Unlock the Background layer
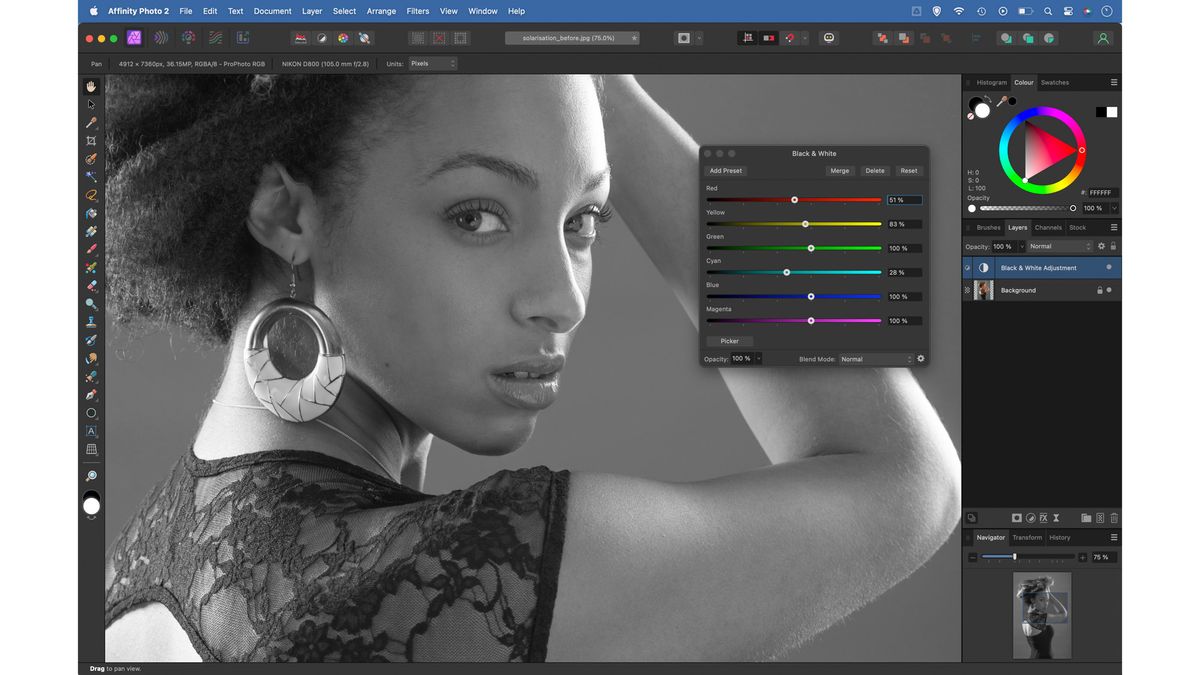The image size is (1200, 675). pos(1100,290)
